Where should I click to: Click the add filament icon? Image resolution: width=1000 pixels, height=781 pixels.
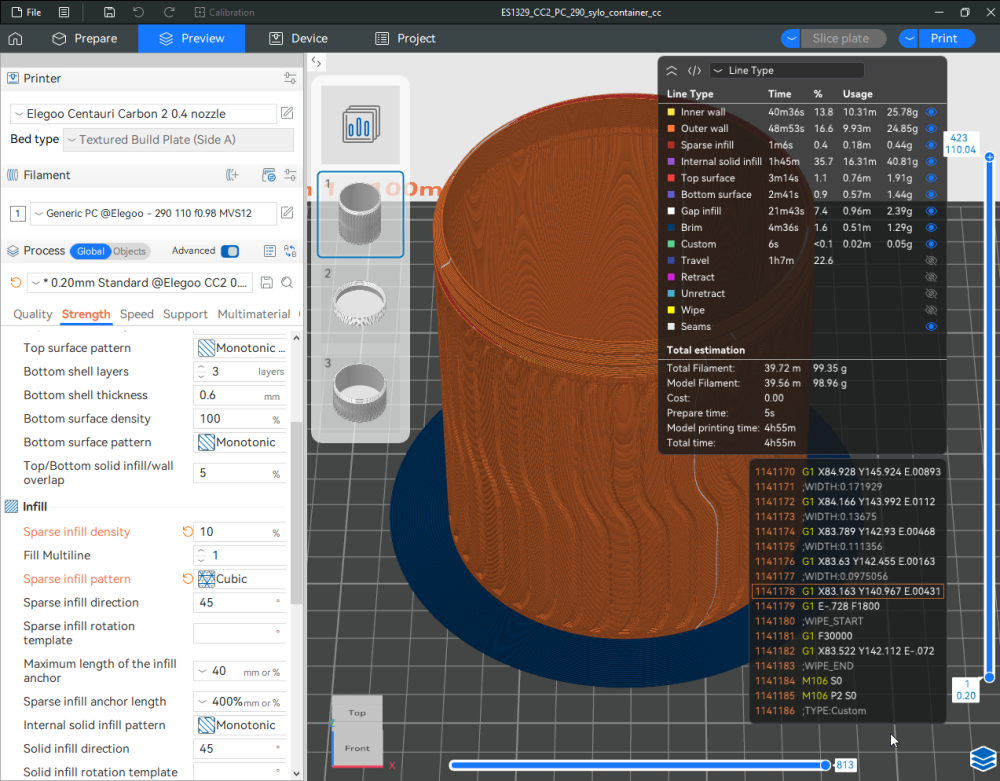click(233, 175)
